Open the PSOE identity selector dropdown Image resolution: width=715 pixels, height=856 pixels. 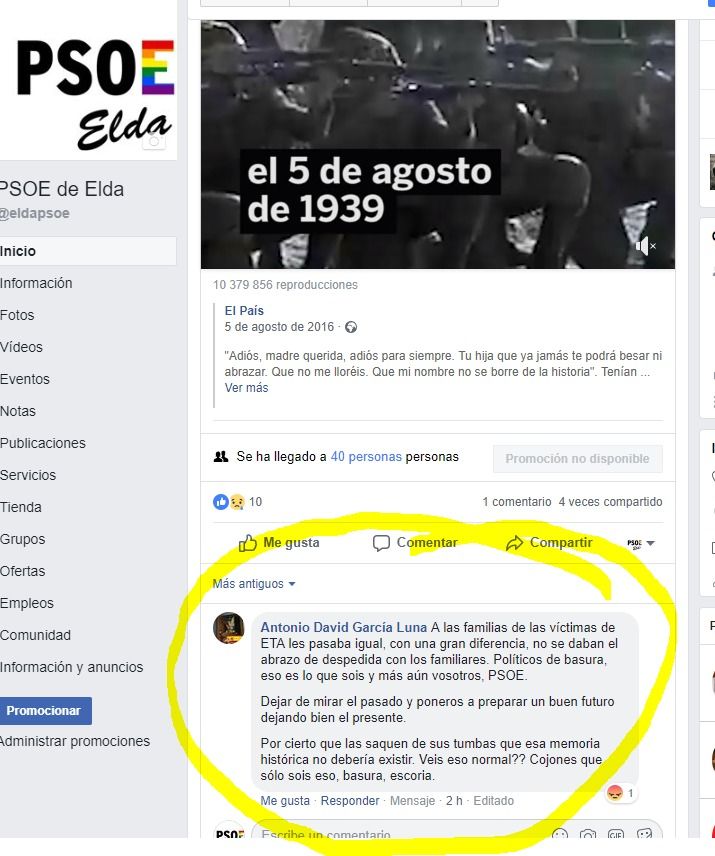point(641,543)
